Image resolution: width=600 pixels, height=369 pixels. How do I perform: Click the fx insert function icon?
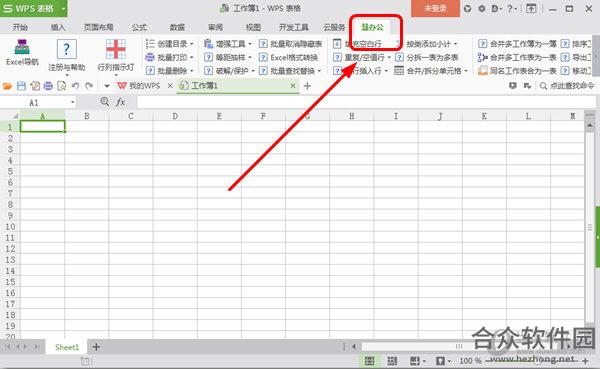point(121,102)
